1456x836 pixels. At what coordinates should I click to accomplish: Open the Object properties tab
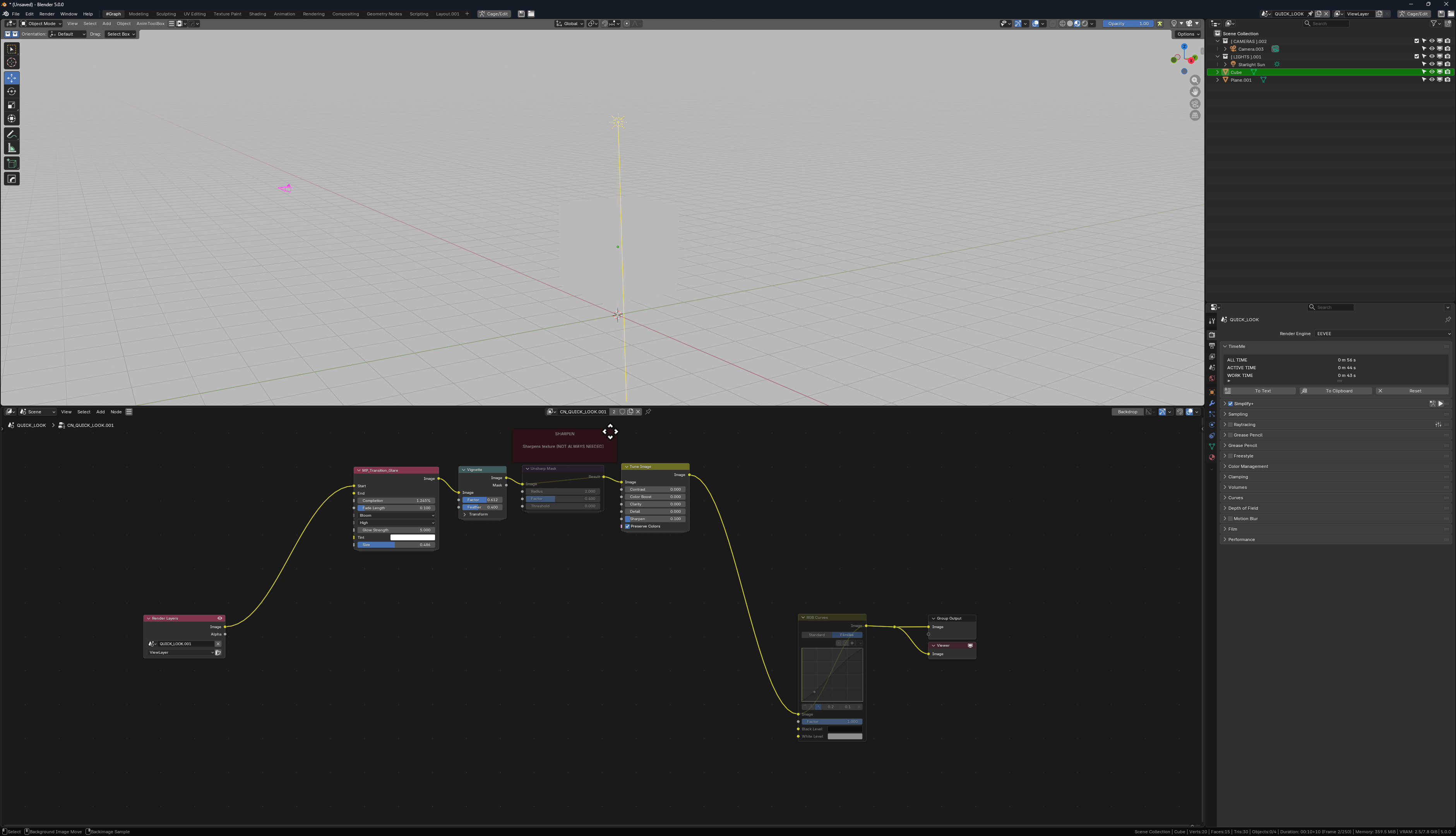[1211, 392]
